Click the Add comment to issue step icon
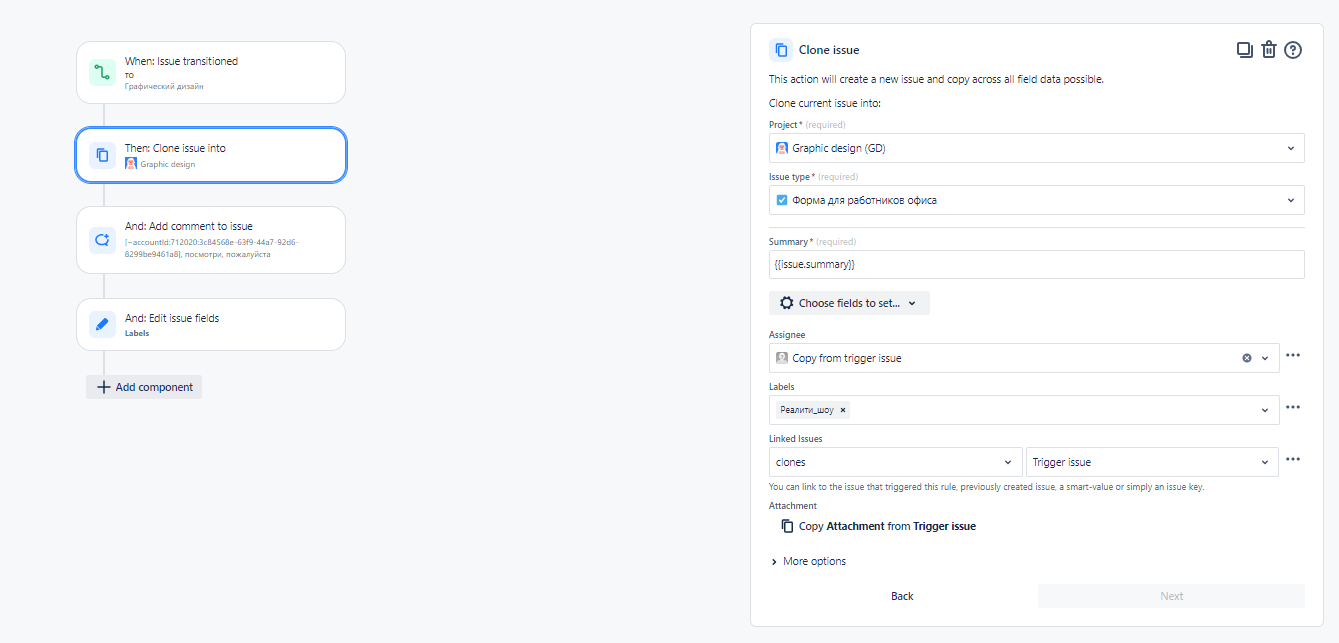 (x=102, y=240)
